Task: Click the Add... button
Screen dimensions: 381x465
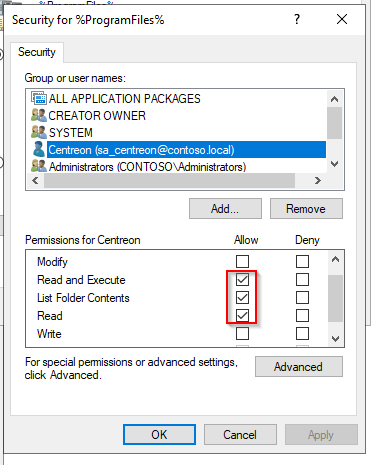Action: coord(225,209)
